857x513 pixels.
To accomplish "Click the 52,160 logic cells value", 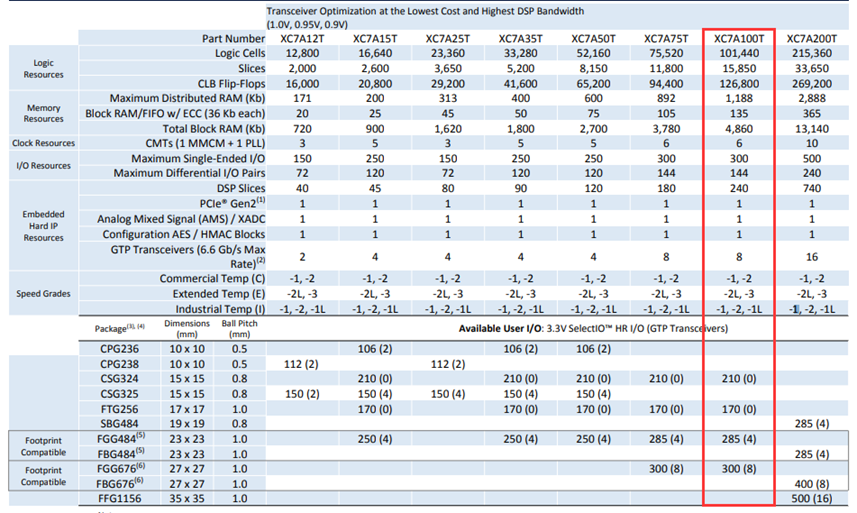I will (593, 54).
